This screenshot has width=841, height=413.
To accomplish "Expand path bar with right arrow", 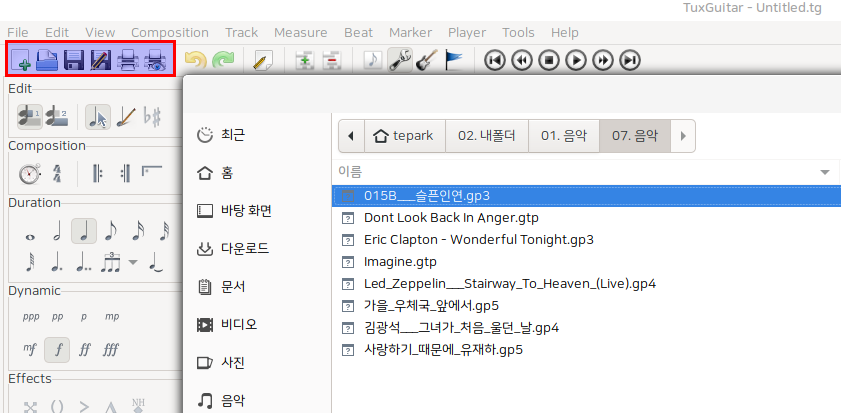I will pos(683,135).
